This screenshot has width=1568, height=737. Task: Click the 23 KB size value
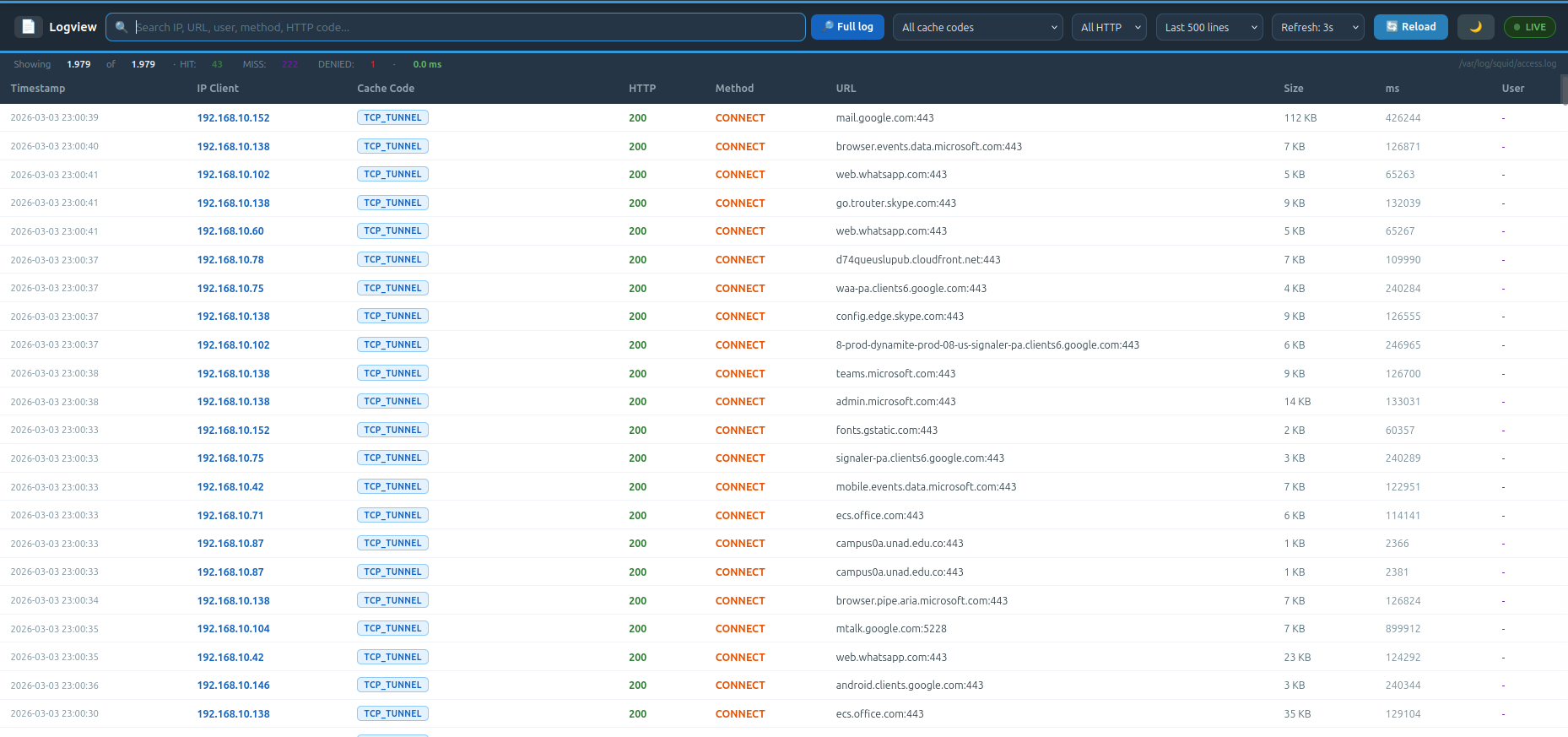1297,658
